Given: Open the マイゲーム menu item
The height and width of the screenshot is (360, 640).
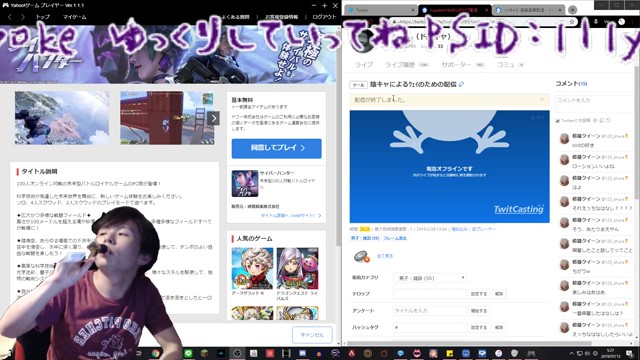Looking at the screenshot, I should click(x=75, y=17).
